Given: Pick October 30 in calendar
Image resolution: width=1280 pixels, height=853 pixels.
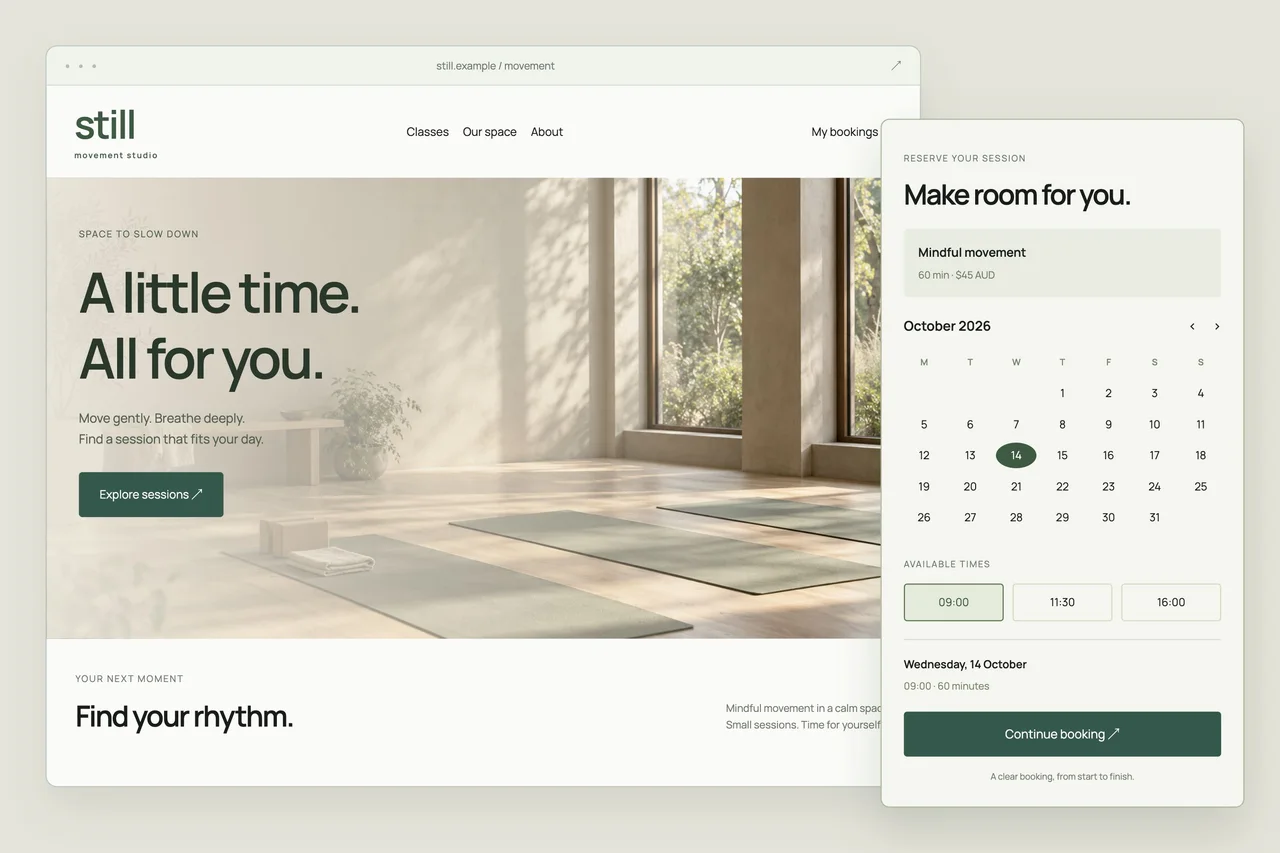Looking at the screenshot, I should pyautogui.click(x=1108, y=518).
